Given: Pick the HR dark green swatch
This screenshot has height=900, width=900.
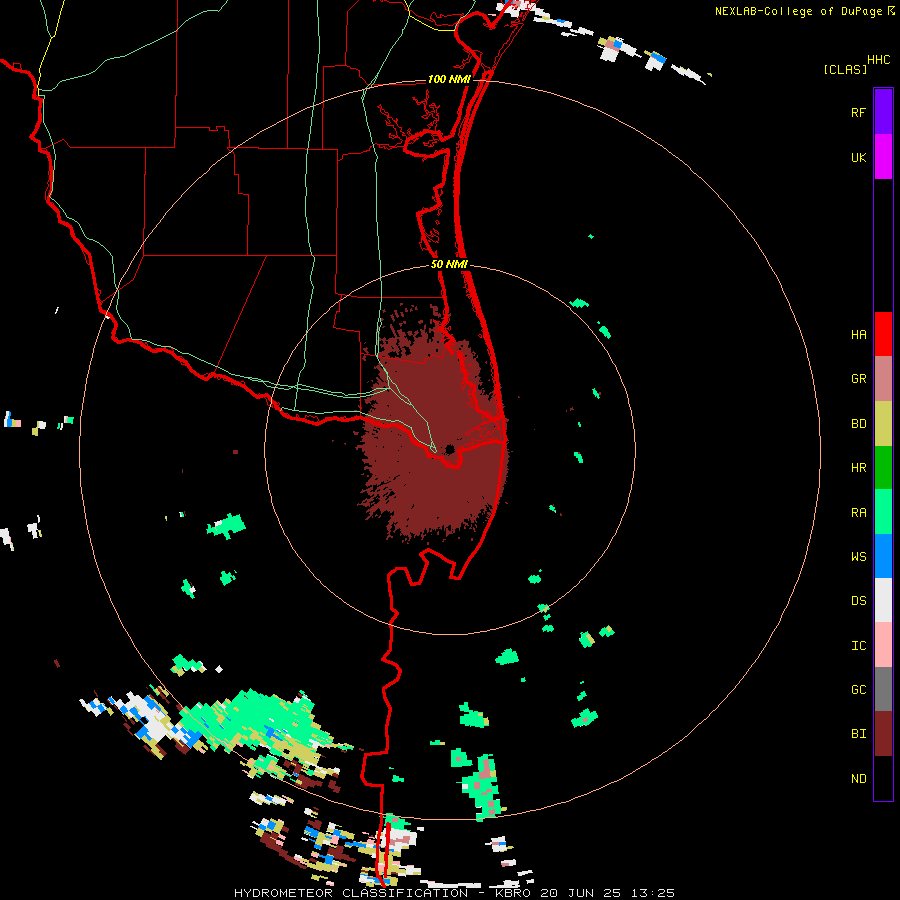Looking at the screenshot, I should (x=883, y=468).
